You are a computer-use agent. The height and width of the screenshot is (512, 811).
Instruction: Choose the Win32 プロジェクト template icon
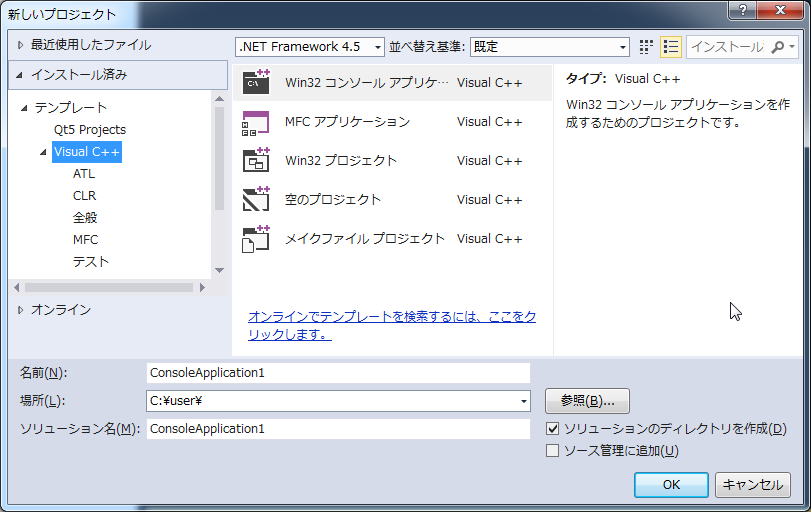click(x=256, y=160)
